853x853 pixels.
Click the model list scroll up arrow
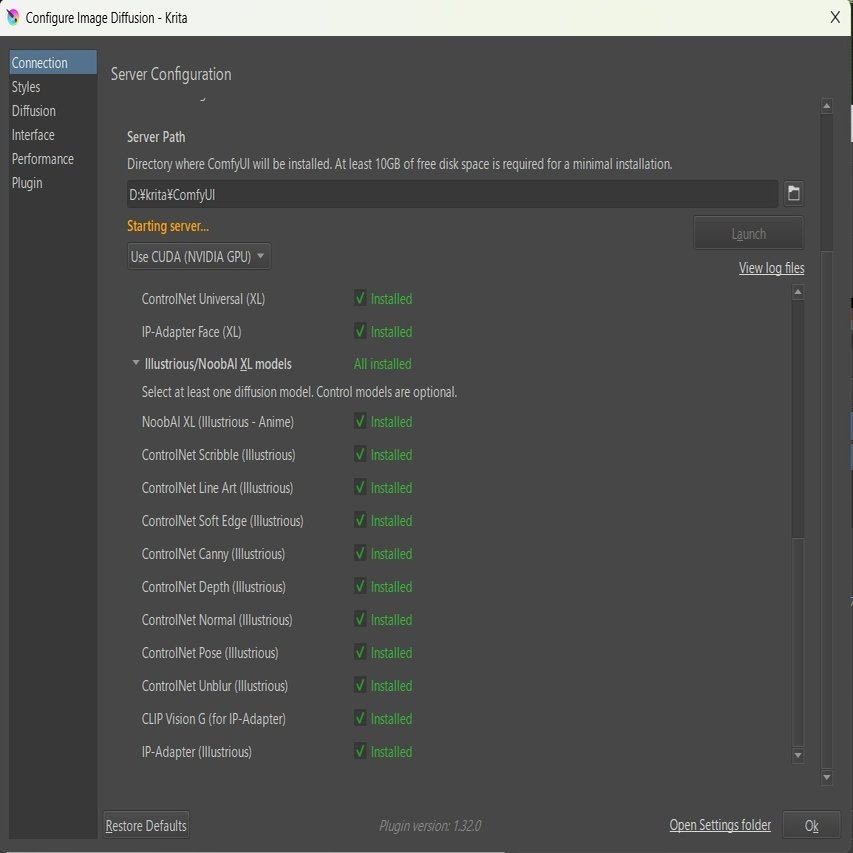(798, 293)
